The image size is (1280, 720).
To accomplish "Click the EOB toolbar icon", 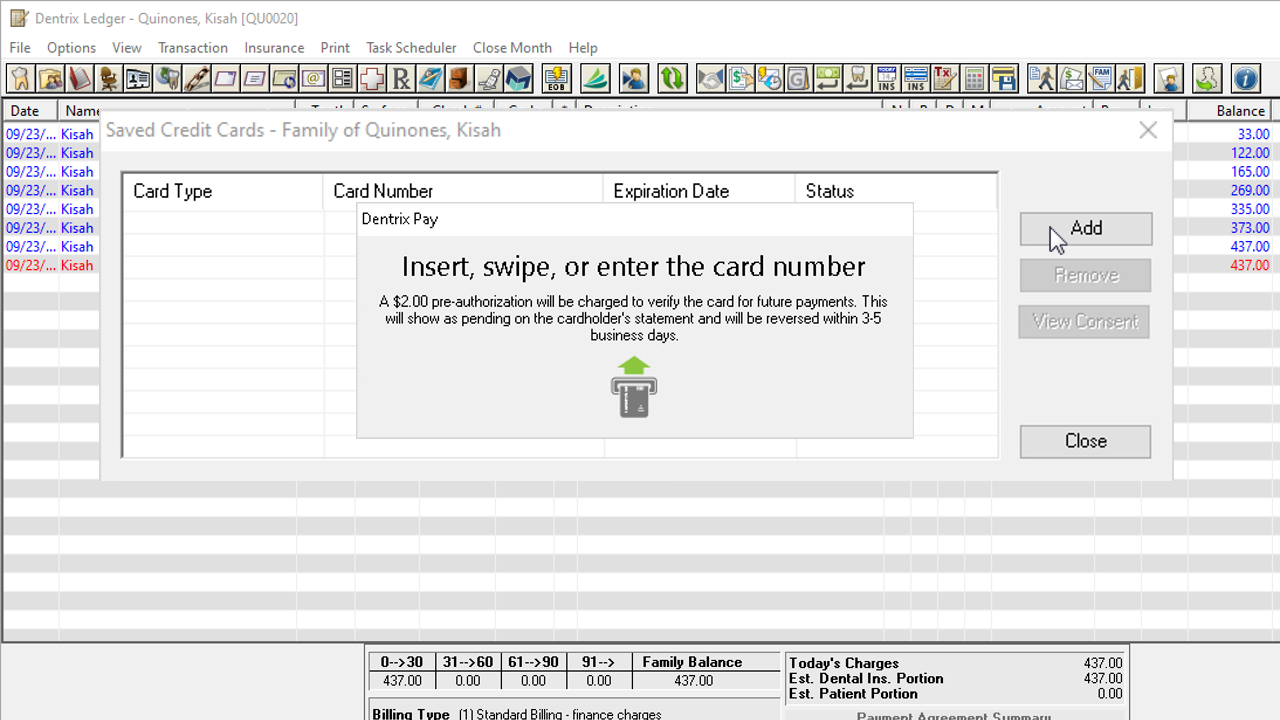I will (556, 78).
